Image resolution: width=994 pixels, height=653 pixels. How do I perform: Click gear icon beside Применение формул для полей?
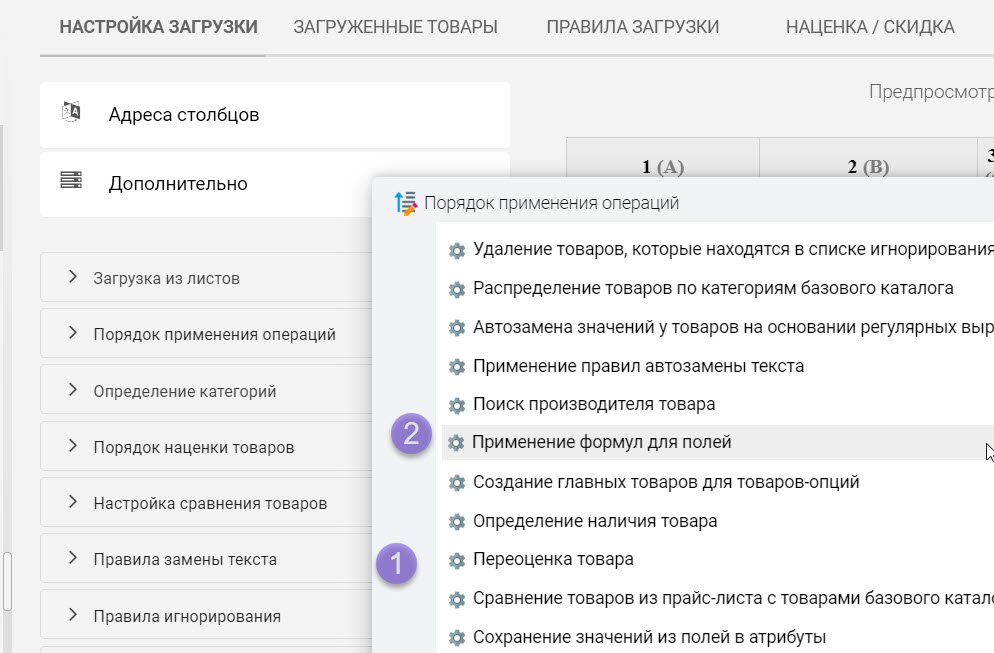[456, 443]
